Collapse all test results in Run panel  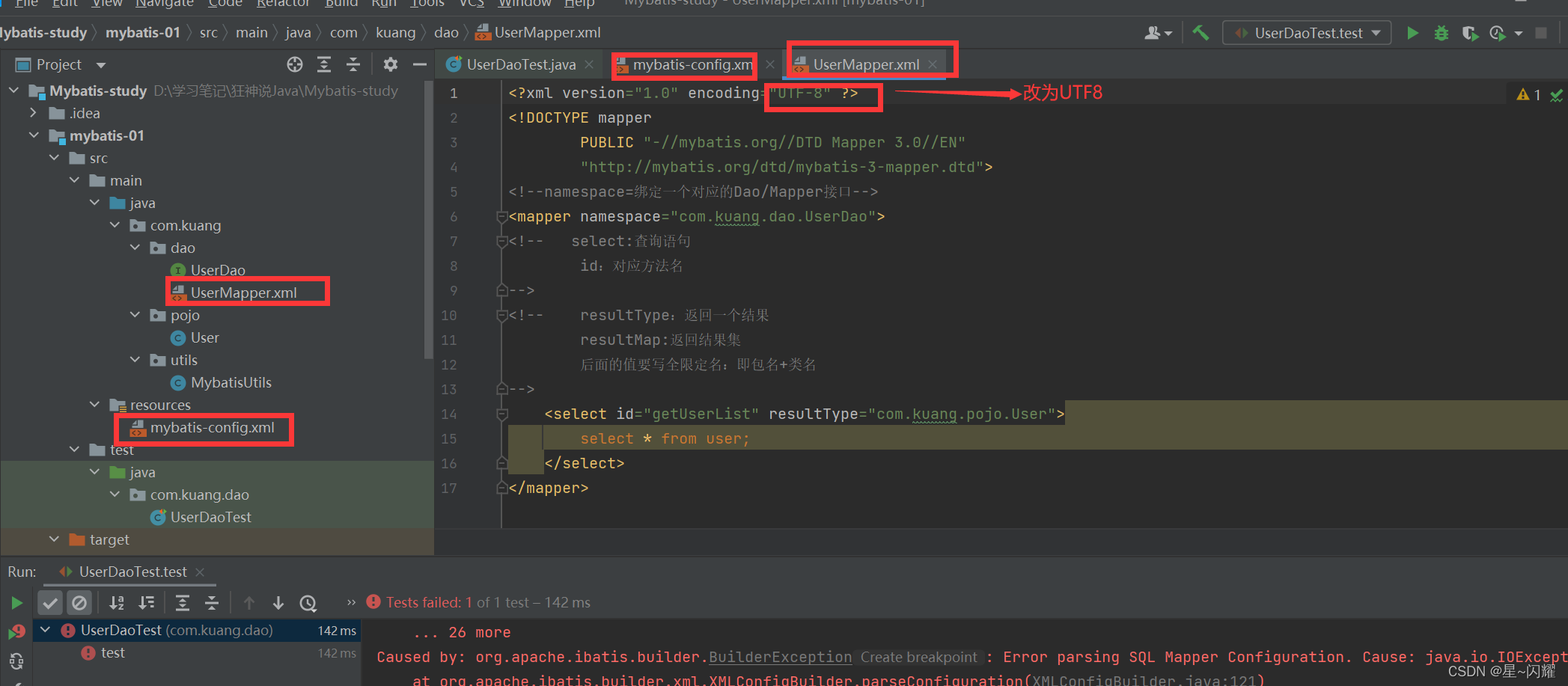tap(212, 603)
